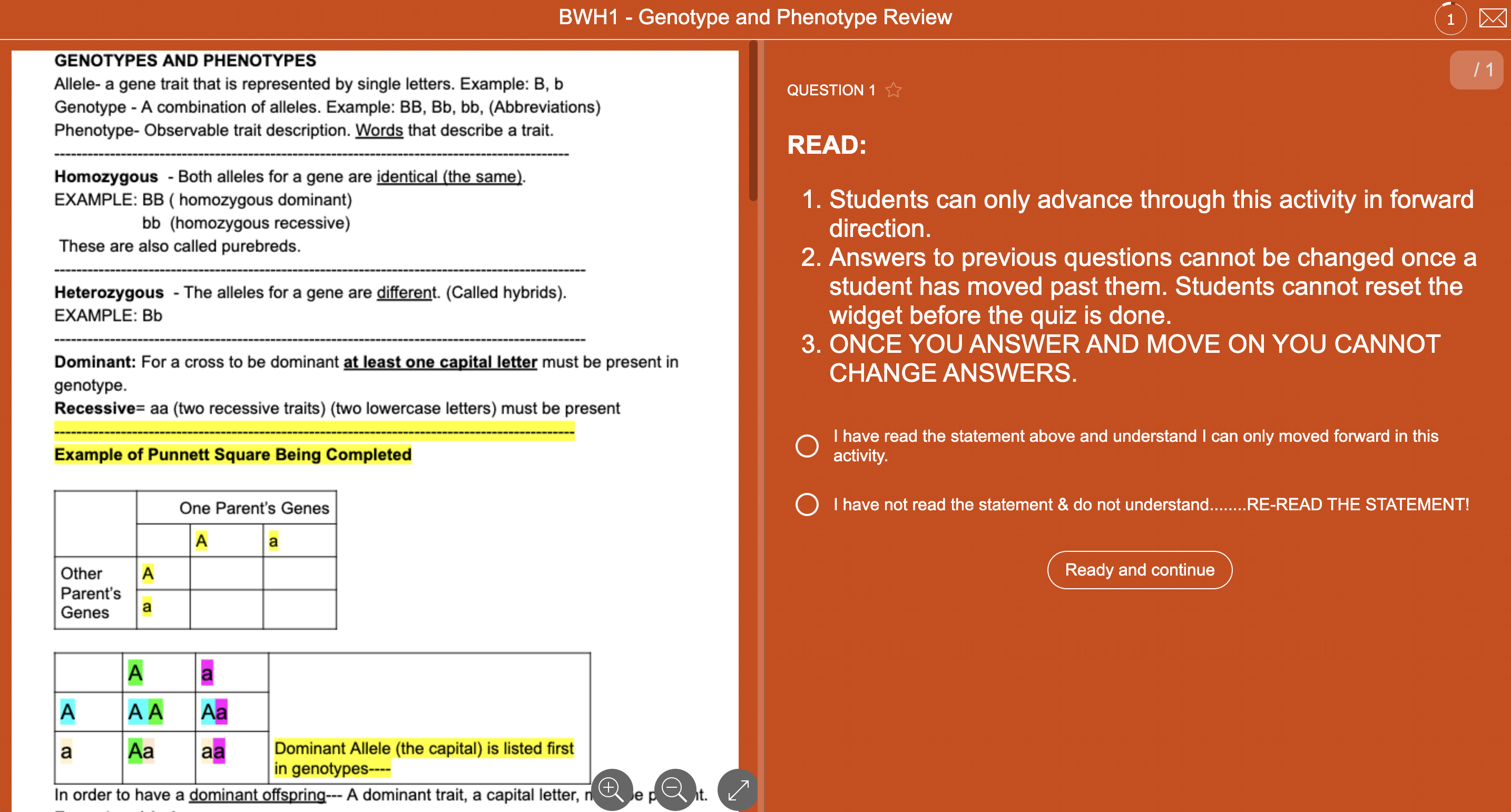The width and height of the screenshot is (1511, 812).
Task: Click the 'GENOTYPES AND PHENOTYPES' heading
Action: pyautogui.click(x=185, y=61)
